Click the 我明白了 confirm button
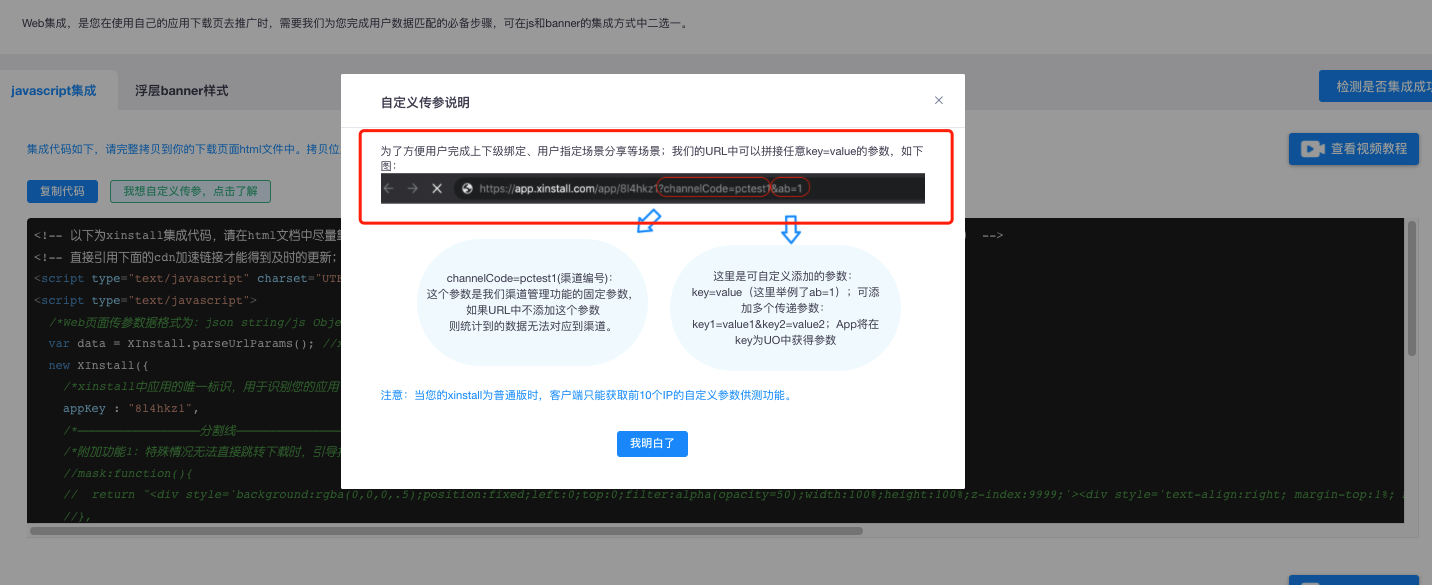The width and height of the screenshot is (1432, 585). click(652, 444)
